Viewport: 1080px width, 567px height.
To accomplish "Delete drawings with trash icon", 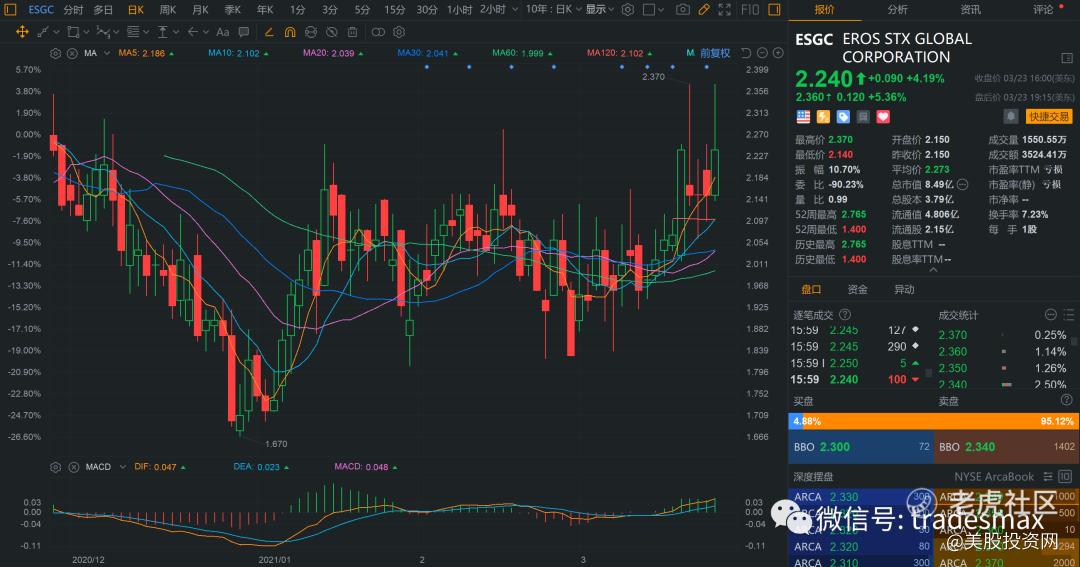I will (352, 32).
